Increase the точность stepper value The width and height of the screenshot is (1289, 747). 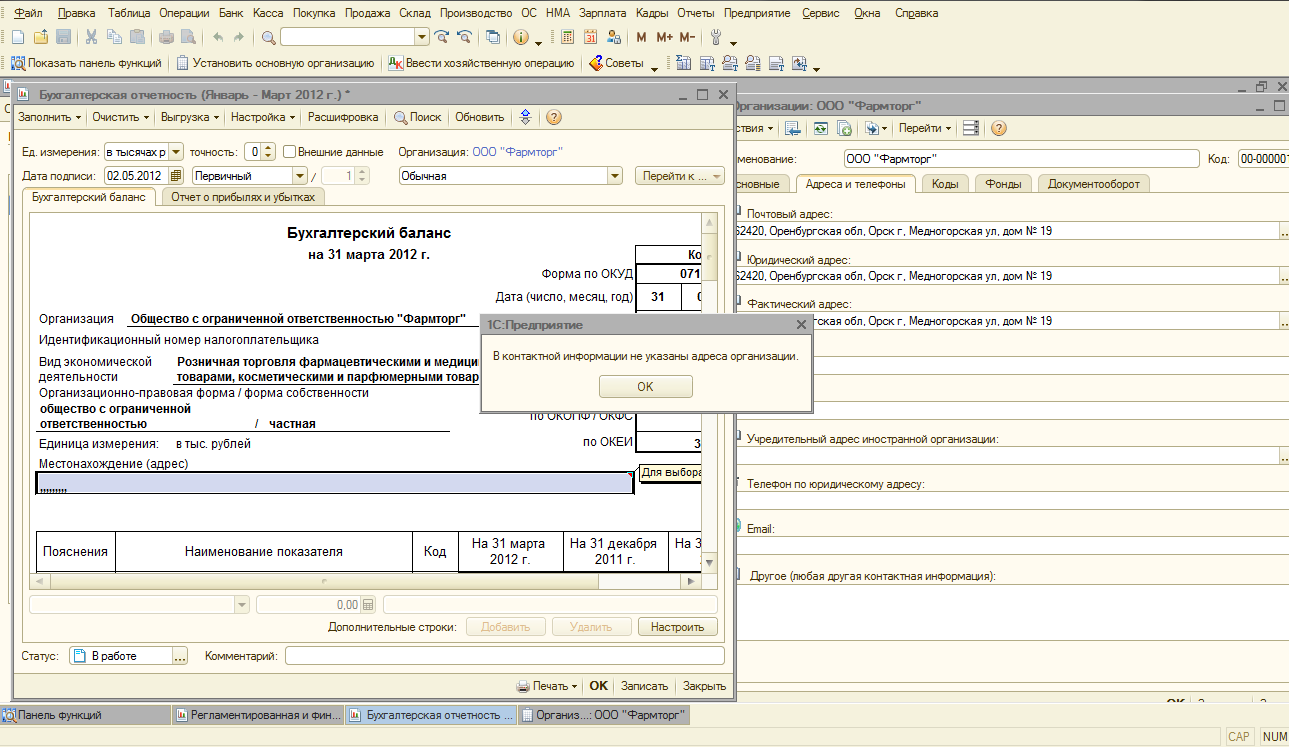point(268,148)
